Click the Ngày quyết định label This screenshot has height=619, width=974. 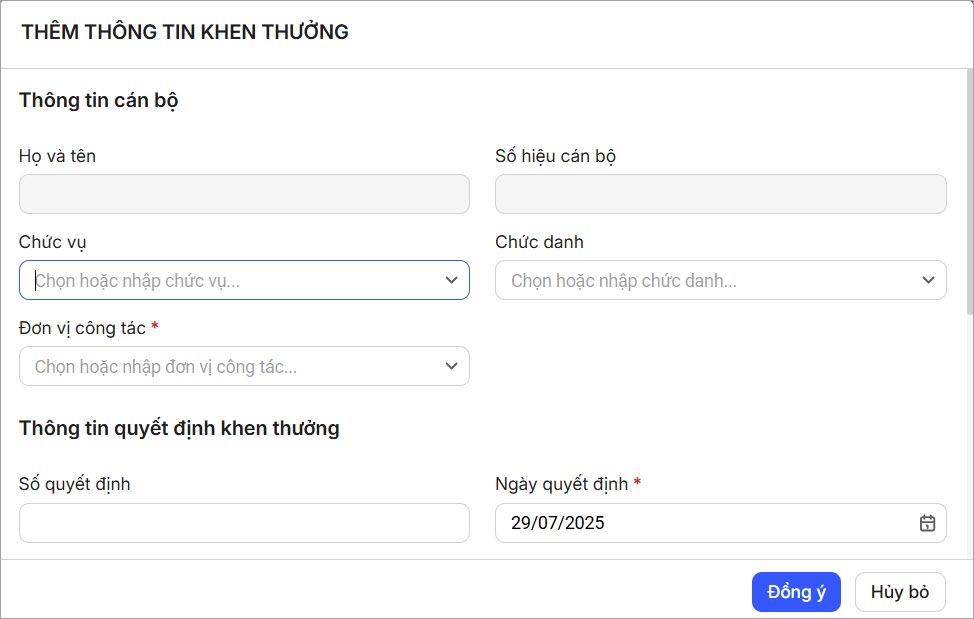click(561, 484)
